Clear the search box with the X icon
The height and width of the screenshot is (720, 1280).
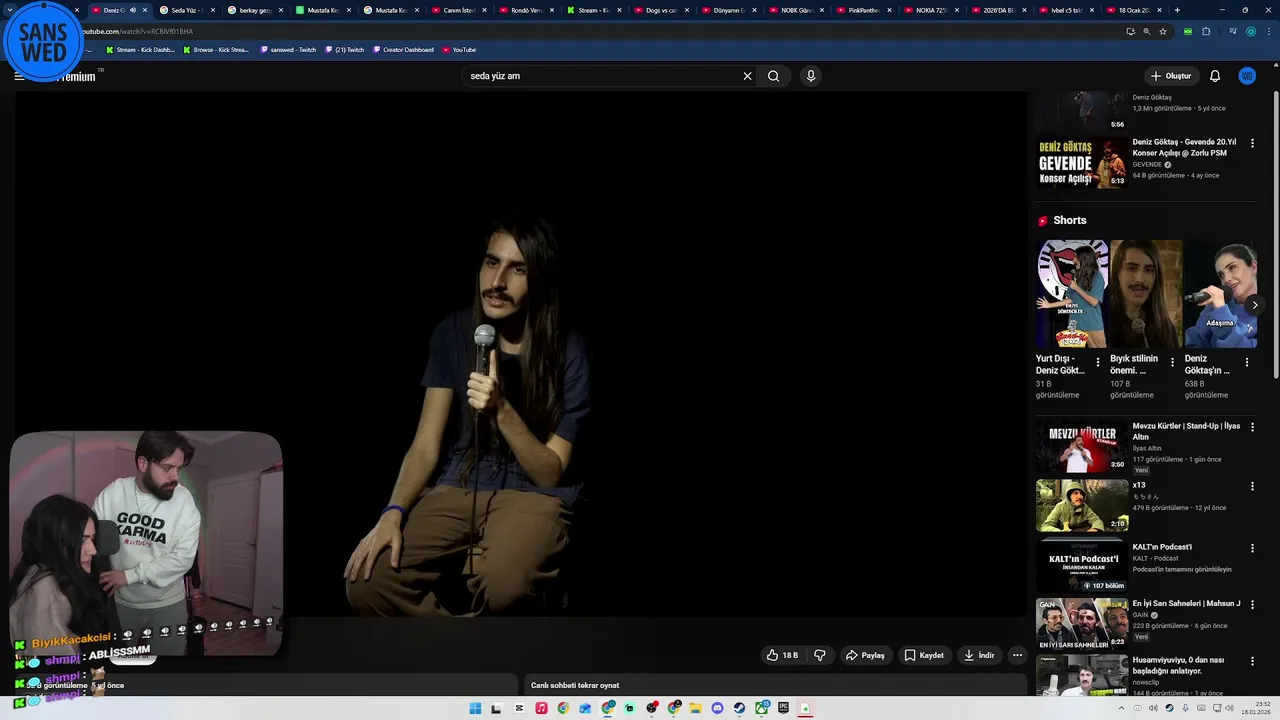[x=747, y=76]
